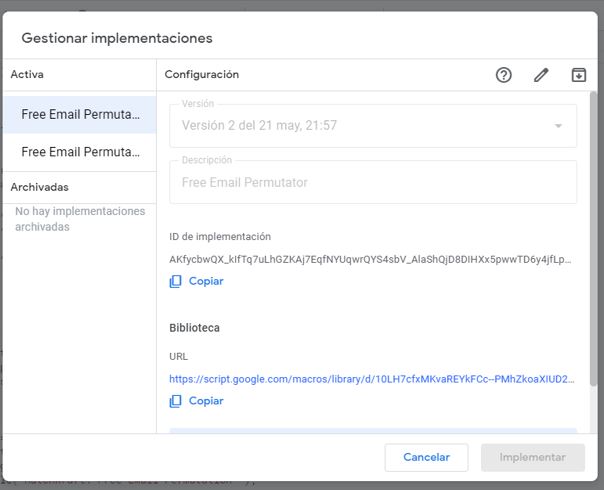604x490 pixels.
Task: Click the vertical scrollbar in Configuración panel
Action: [x=593, y=239]
